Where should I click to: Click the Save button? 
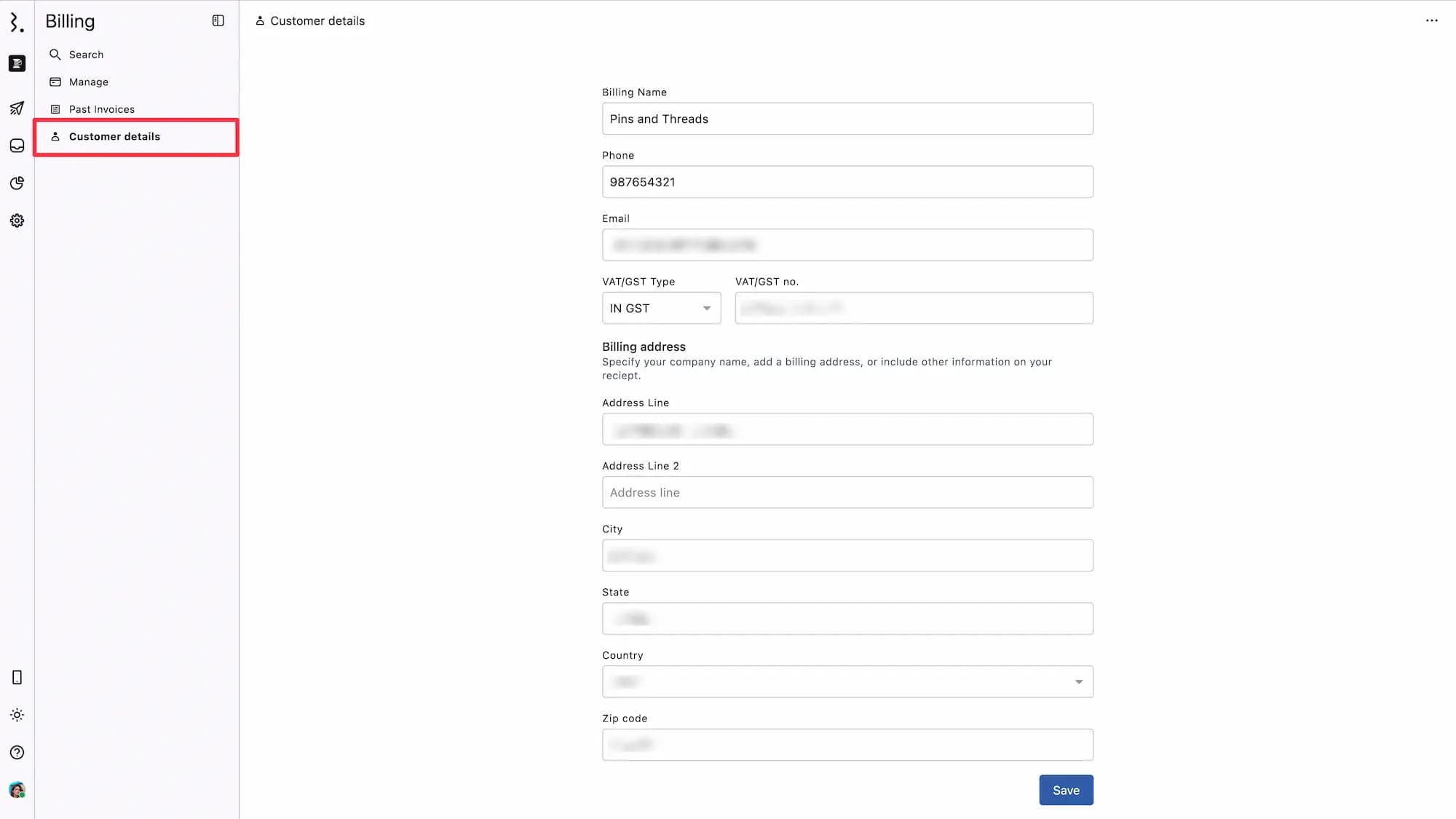click(1066, 790)
